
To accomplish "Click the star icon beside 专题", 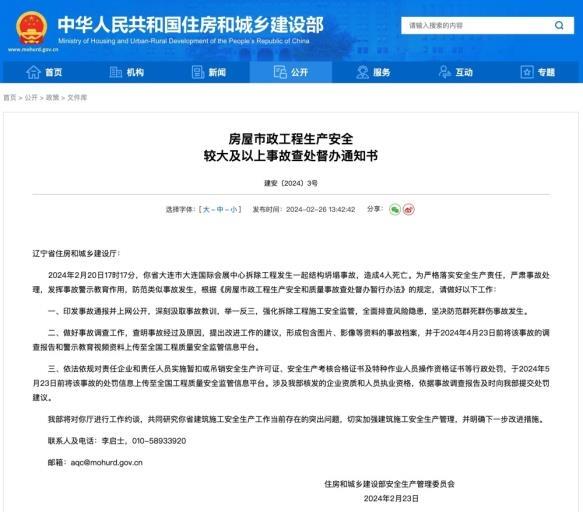I will (527, 72).
